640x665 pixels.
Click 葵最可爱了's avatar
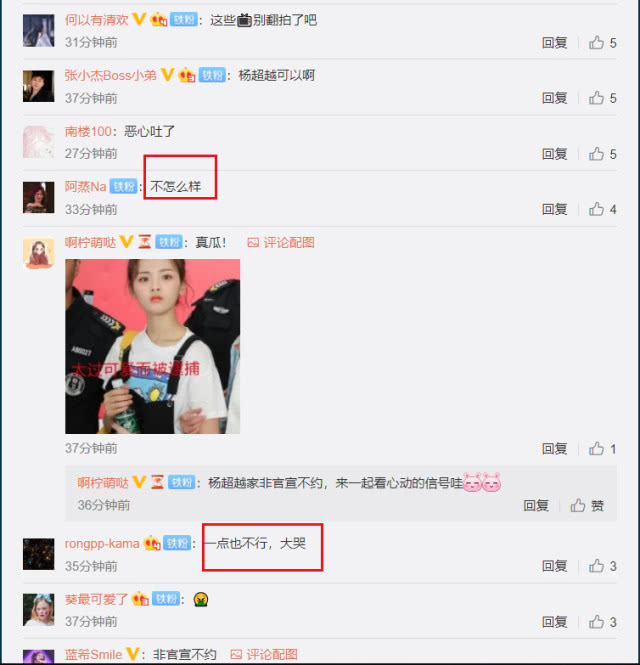39,609
